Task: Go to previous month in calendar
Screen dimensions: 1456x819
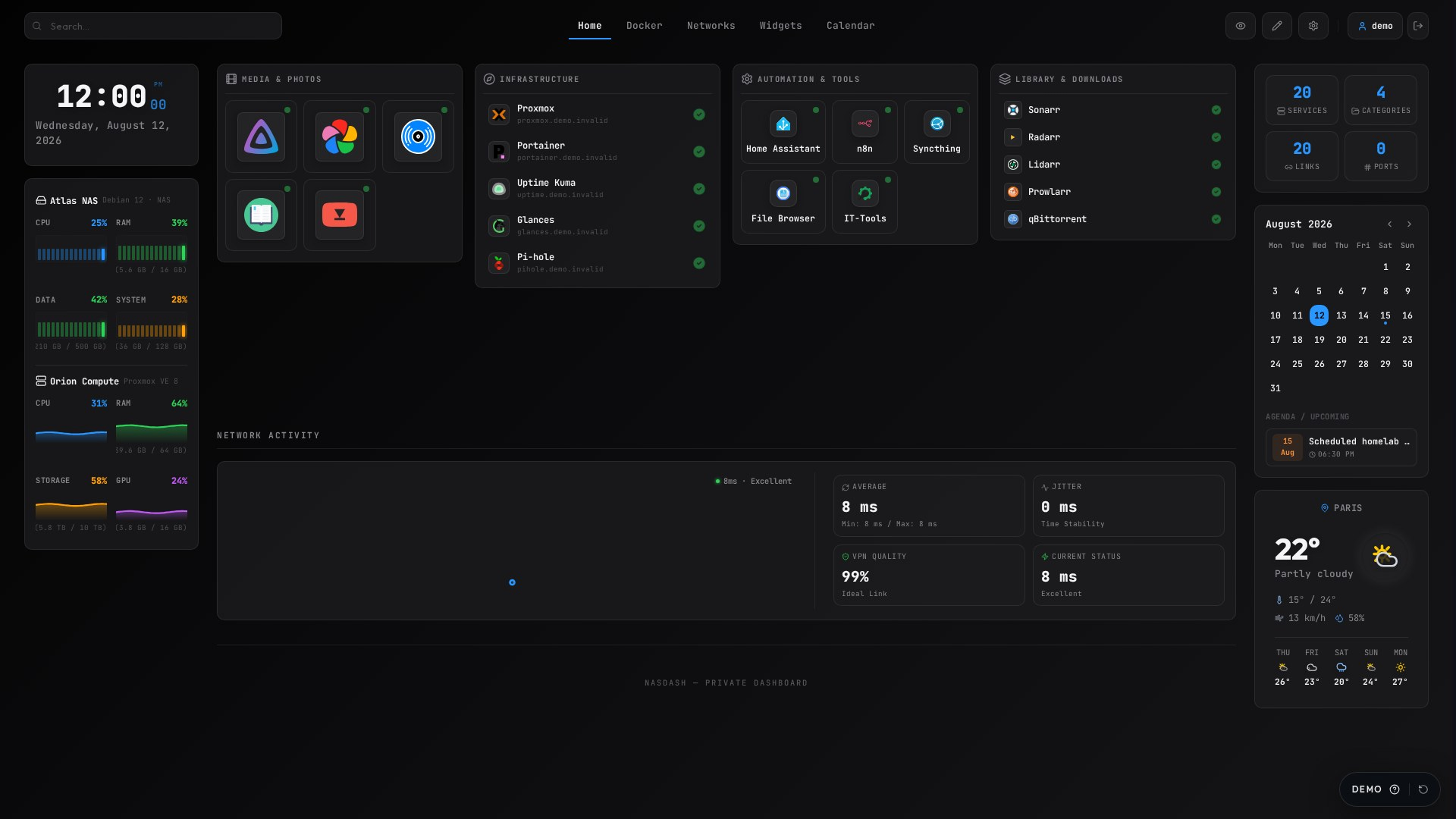Action: point(1390,224)
